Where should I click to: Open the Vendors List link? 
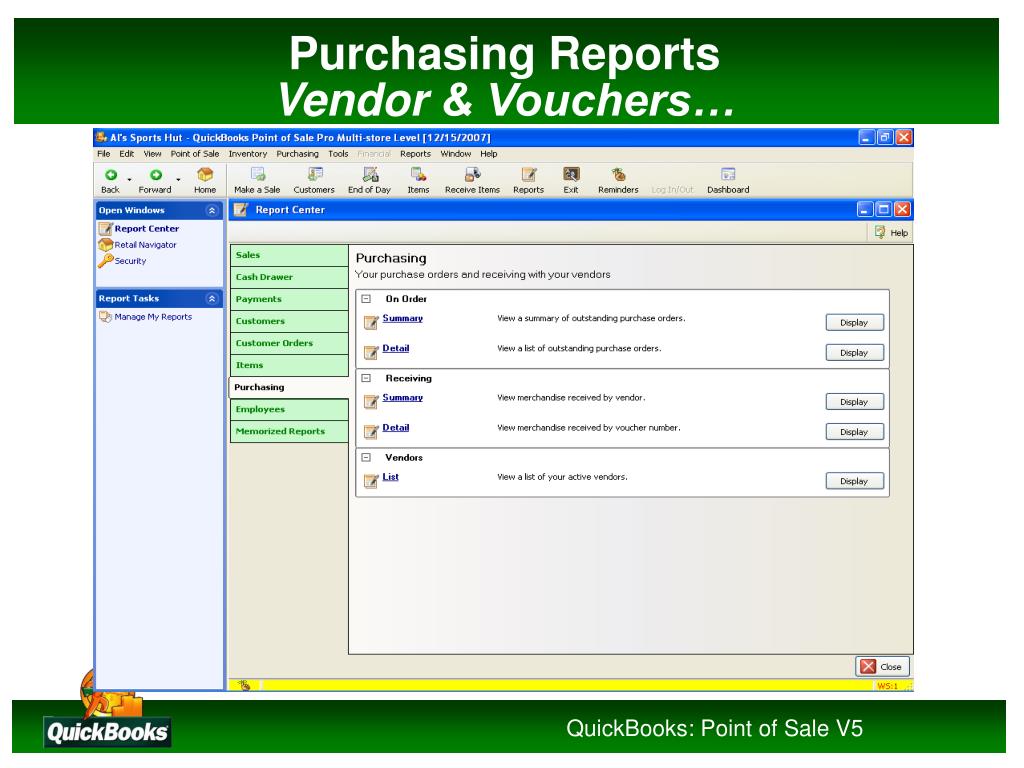click(x=391, y=477)
